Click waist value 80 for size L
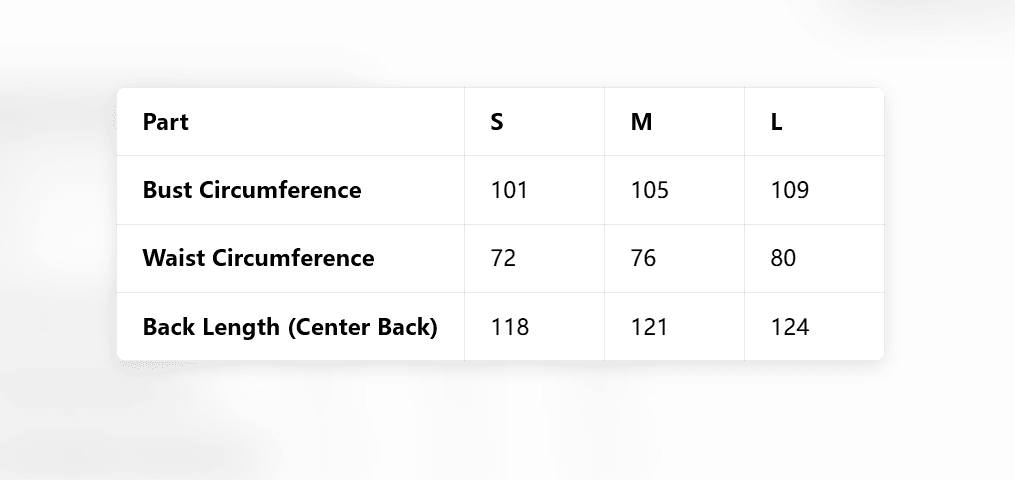The image size is (1015, 480). (783, 258)
